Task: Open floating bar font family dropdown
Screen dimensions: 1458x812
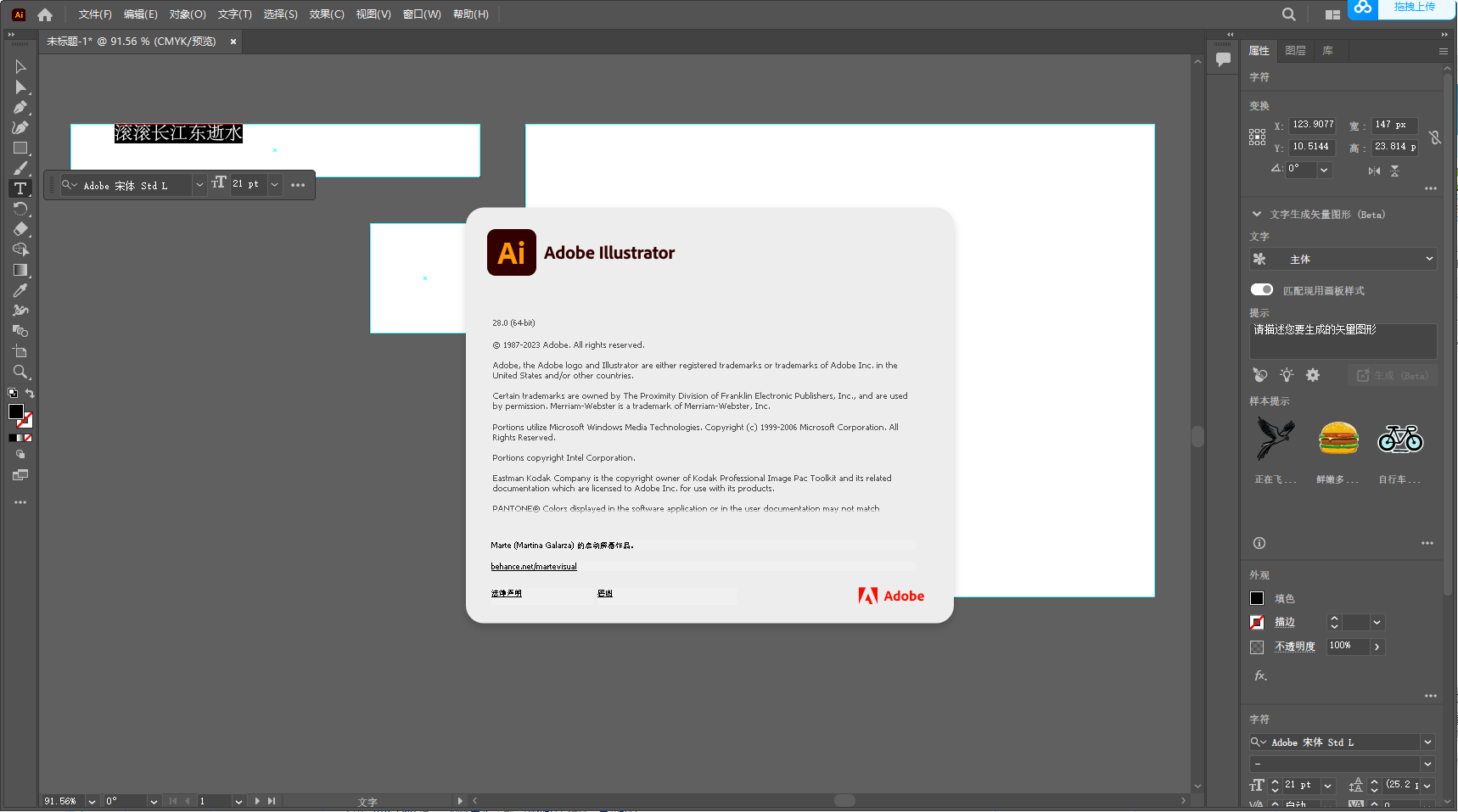Action: point(199,185)
